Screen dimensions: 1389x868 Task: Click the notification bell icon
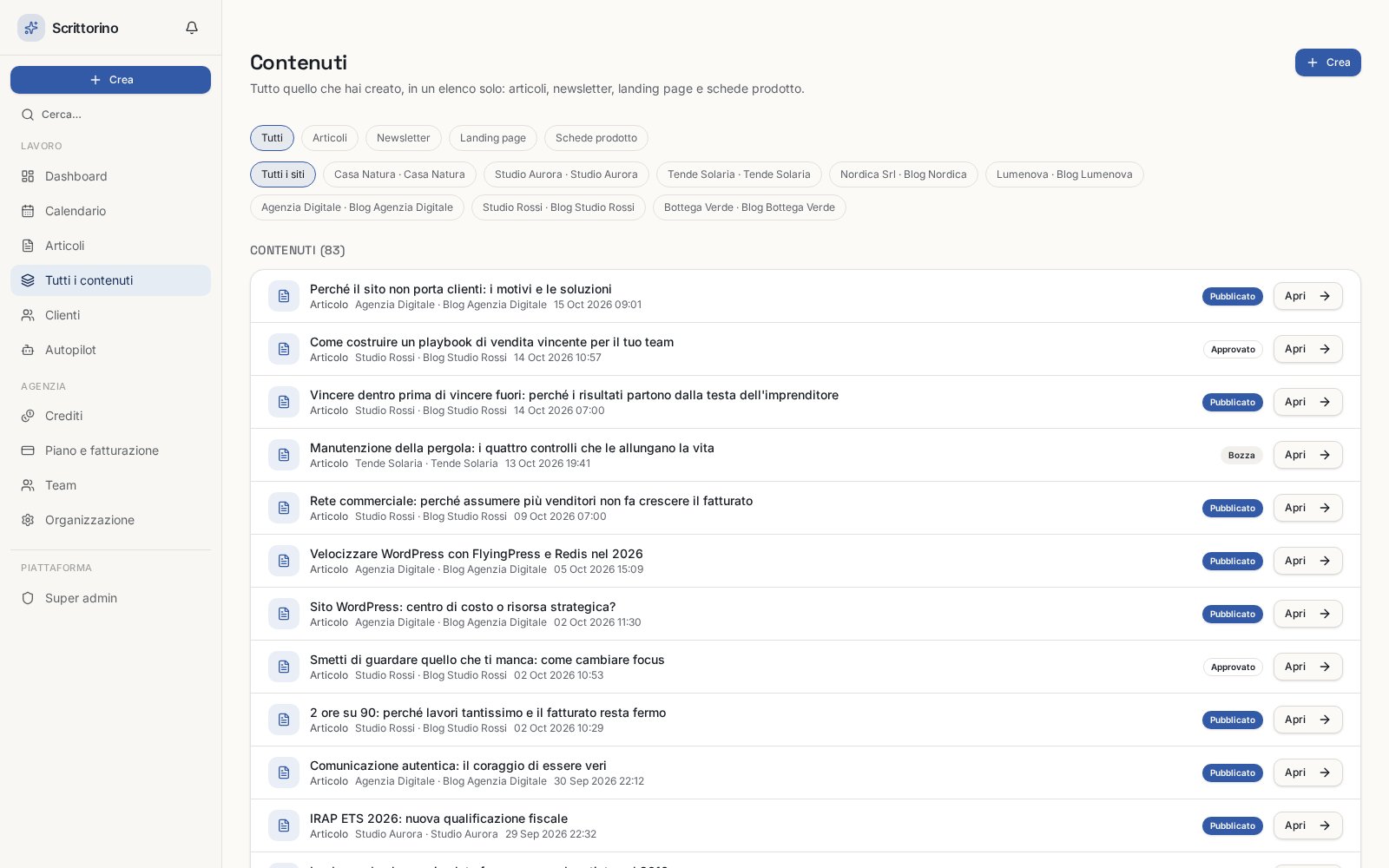point(192,28)
